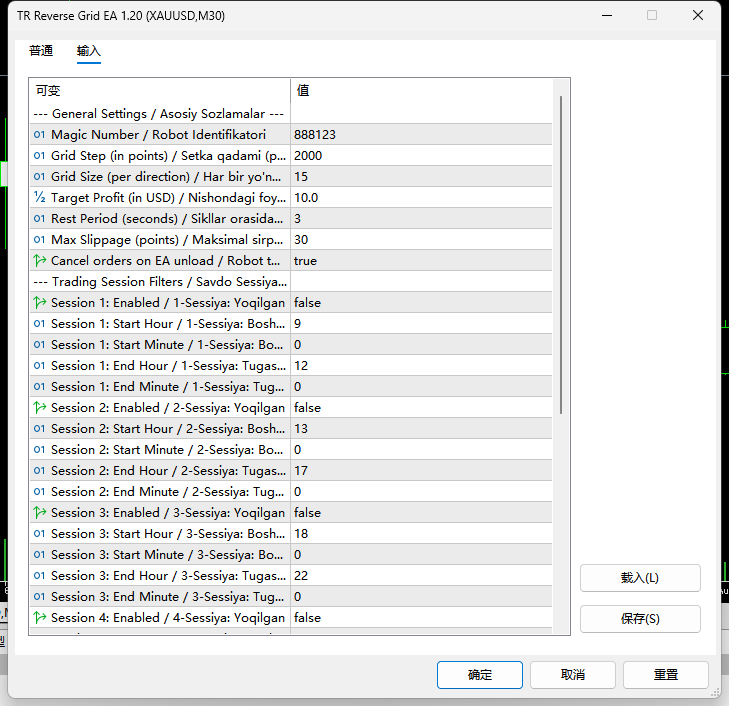Screen dimensions: 729x706
Task: Click the integer icon beside Session 2: Start Hour
Action: [x=40, y=429]
